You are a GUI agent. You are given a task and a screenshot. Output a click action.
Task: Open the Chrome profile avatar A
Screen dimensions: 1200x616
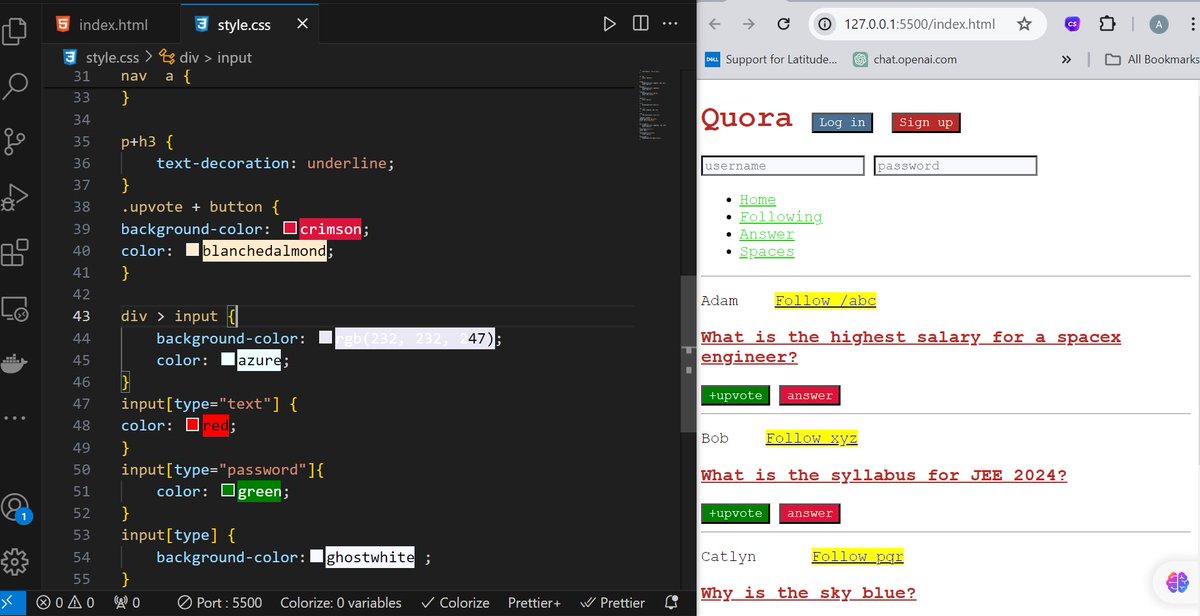pos(1159,24)
